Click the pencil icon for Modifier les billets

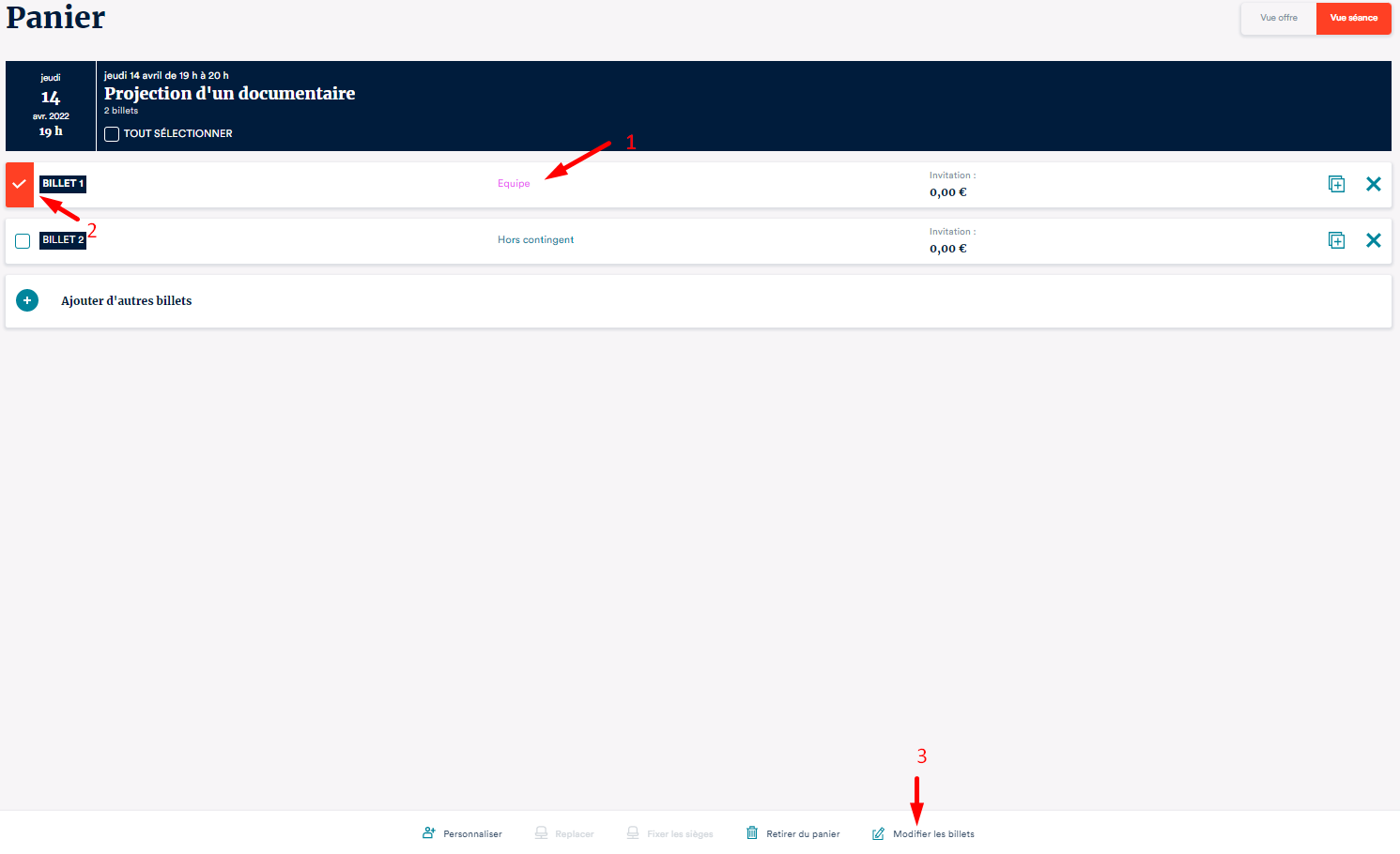(878, 833)
